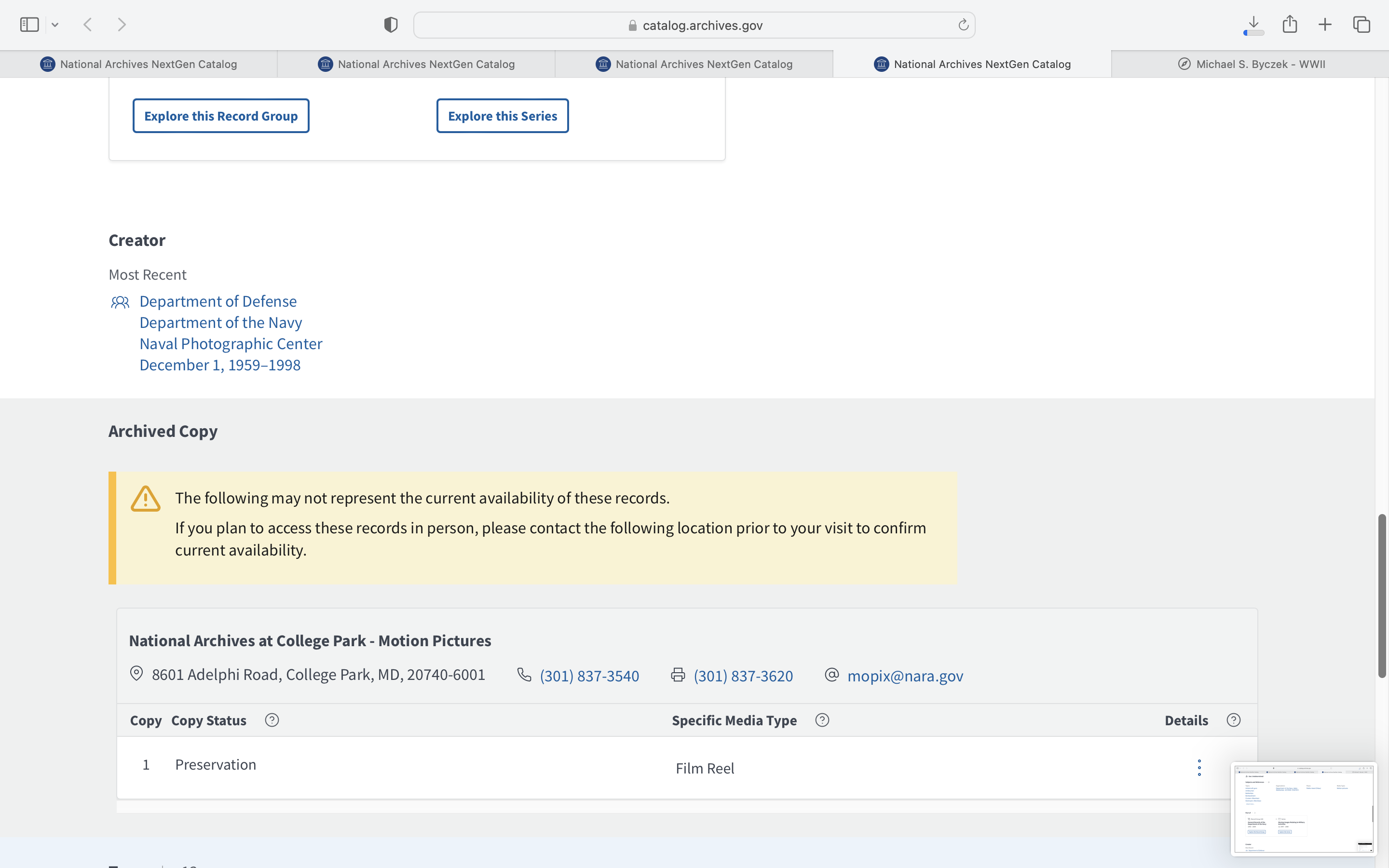Click the Copy Status help icon
The height and width of the screenshot is (868, 1389).
tap(272, 720)
